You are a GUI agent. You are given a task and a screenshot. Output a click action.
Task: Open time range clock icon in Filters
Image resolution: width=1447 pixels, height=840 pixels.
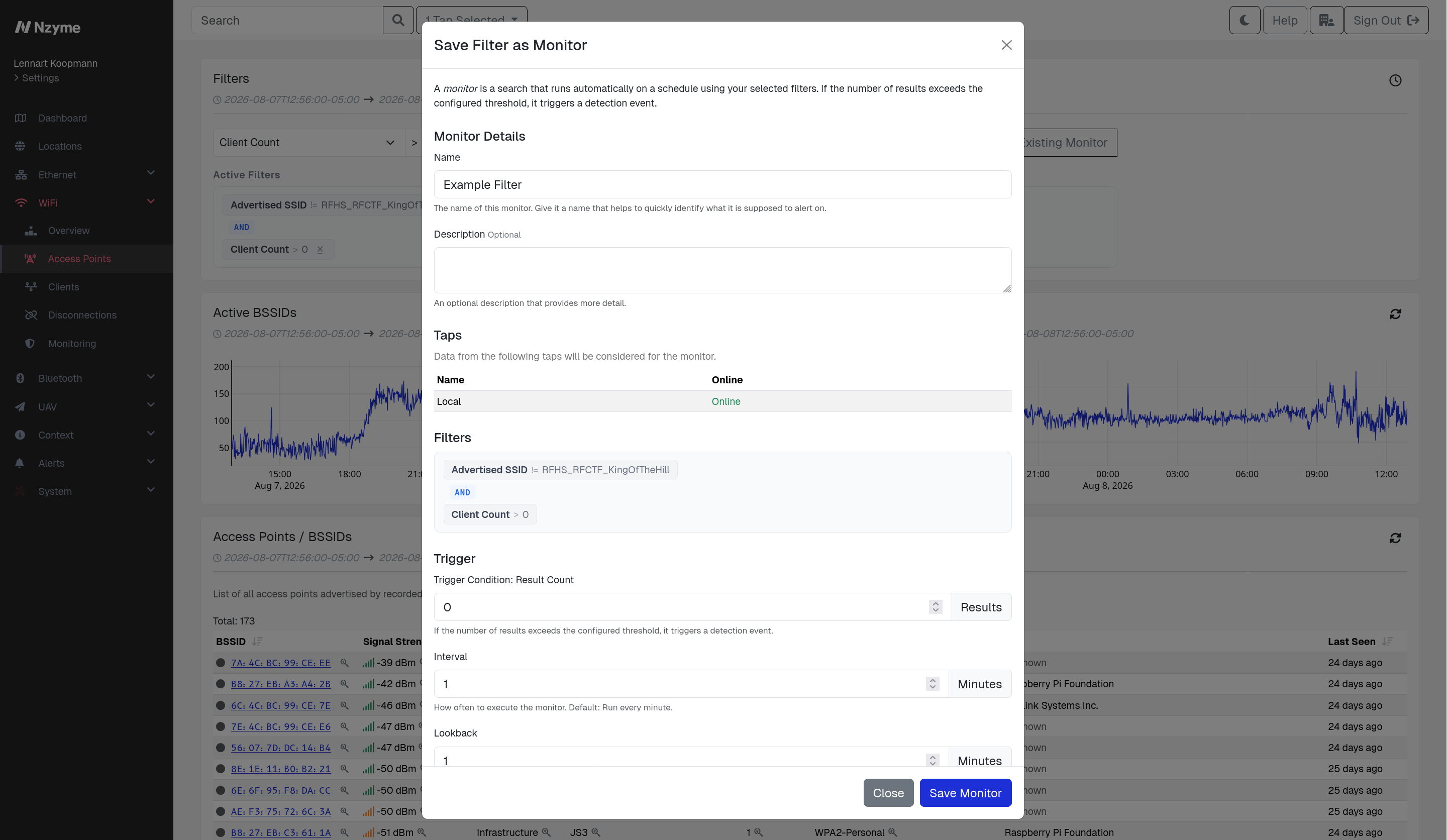1395,80
